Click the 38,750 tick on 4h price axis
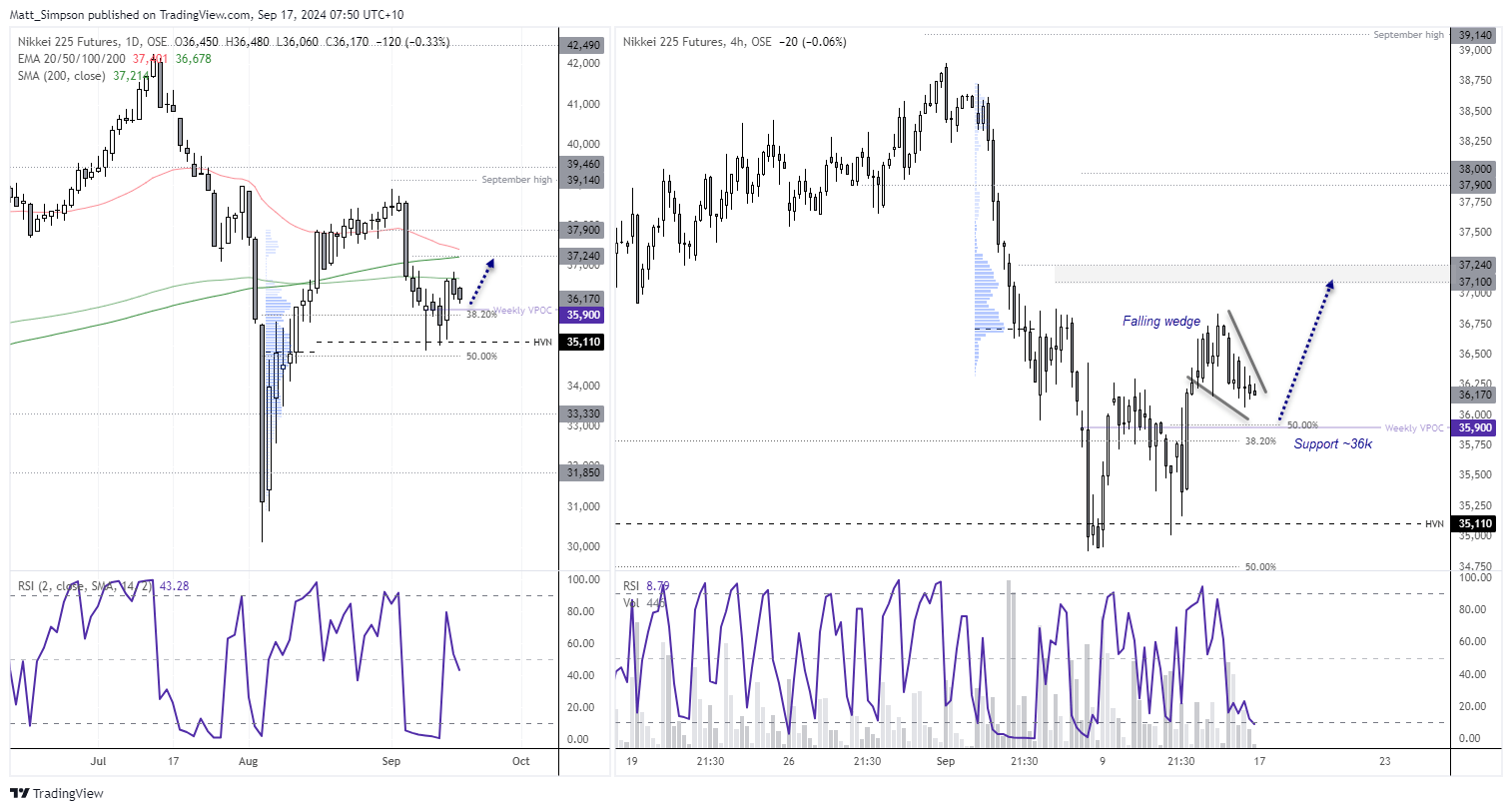1512x811 pixels. [1476, 80]
